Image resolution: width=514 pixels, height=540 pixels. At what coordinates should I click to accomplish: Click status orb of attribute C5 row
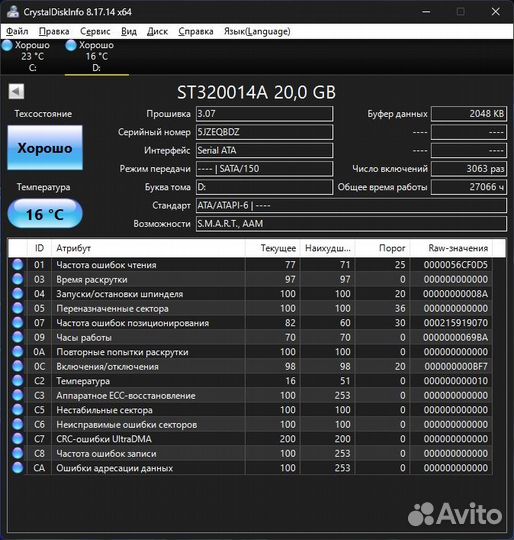pyautogui.click(x=18, y=410)
